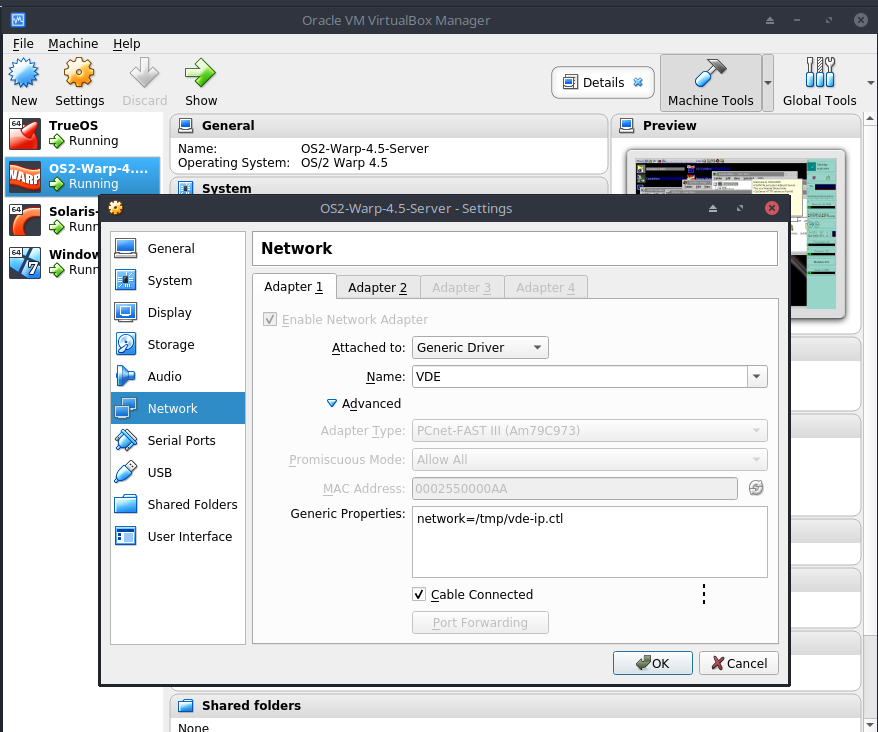878x732 pixels.
Task: Open the Adapter Type dropdown
Action: [590, 431]
